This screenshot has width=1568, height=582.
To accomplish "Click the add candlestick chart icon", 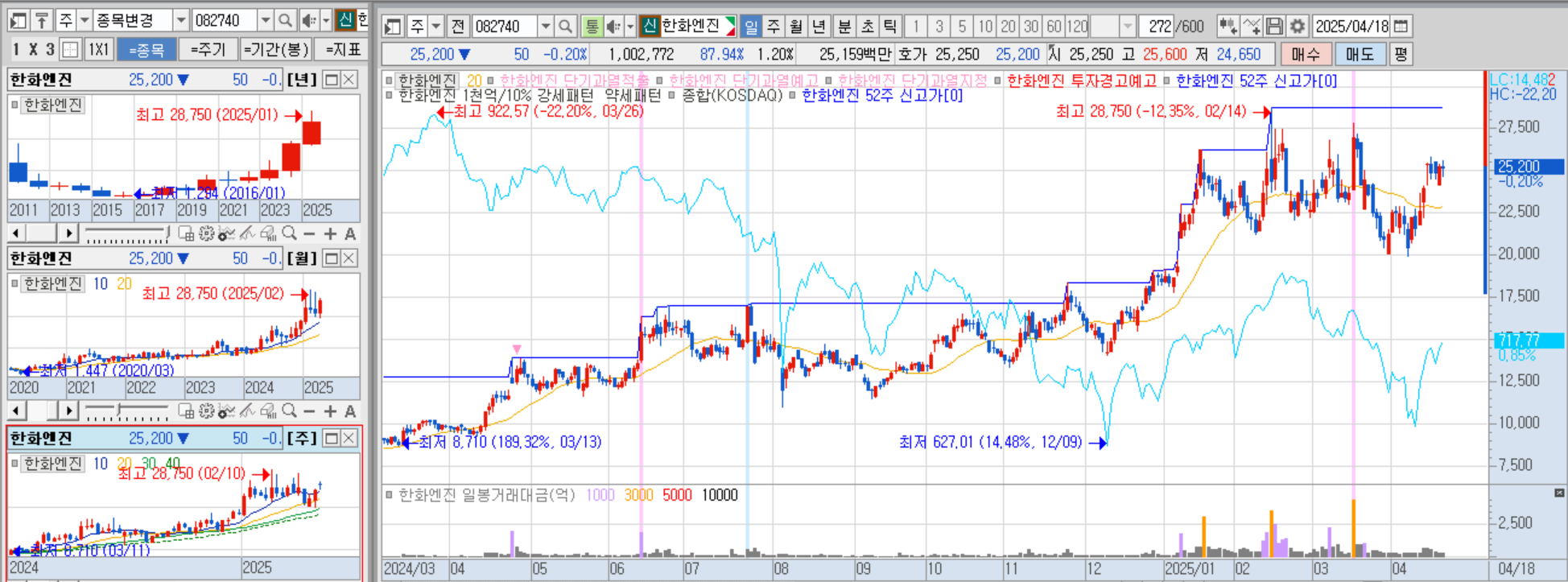I will point(1227,27).
